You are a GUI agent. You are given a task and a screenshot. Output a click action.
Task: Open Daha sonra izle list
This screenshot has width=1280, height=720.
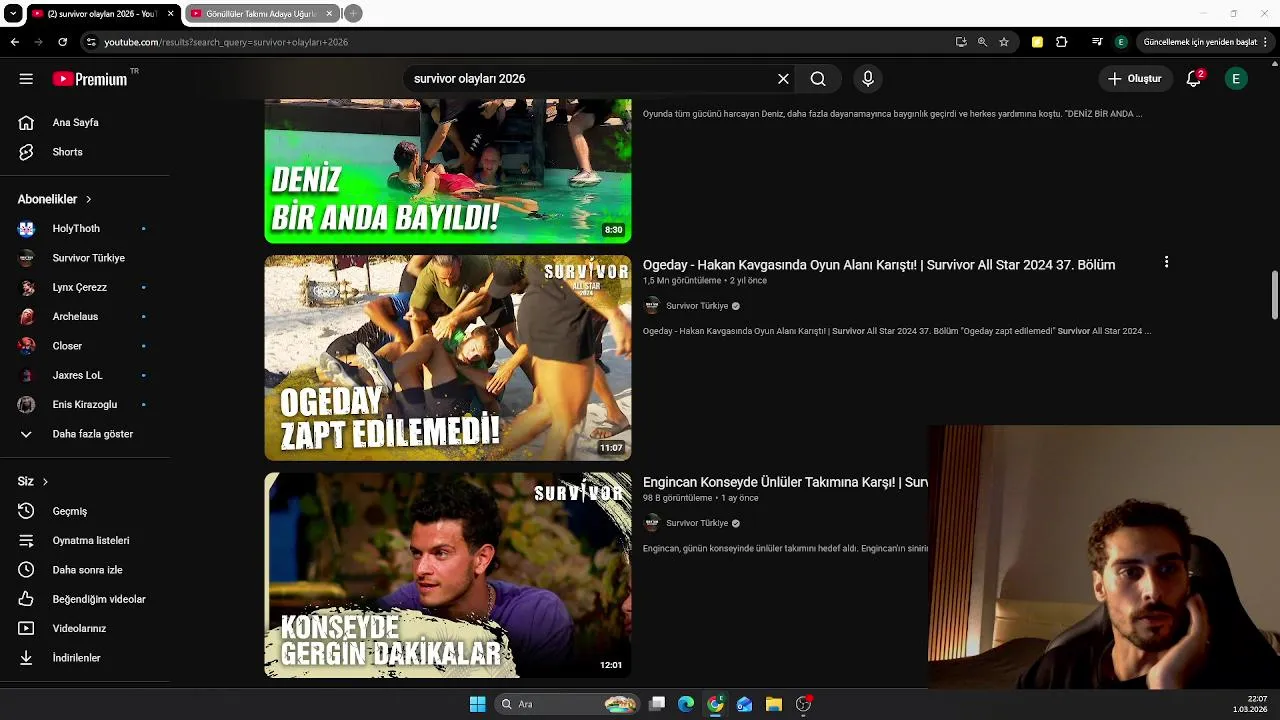point(85,570)
